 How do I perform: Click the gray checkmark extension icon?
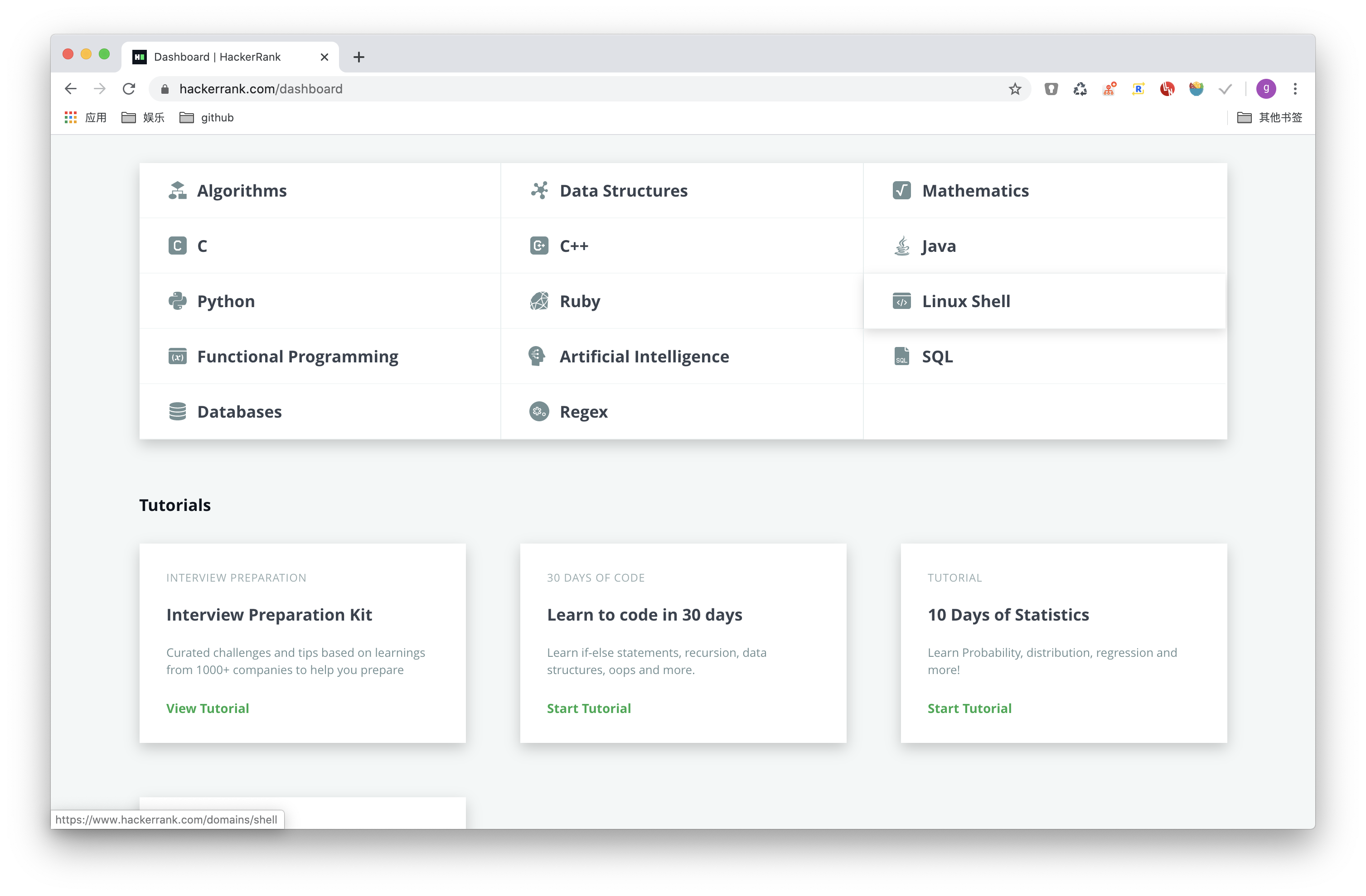pos(1225,89)
